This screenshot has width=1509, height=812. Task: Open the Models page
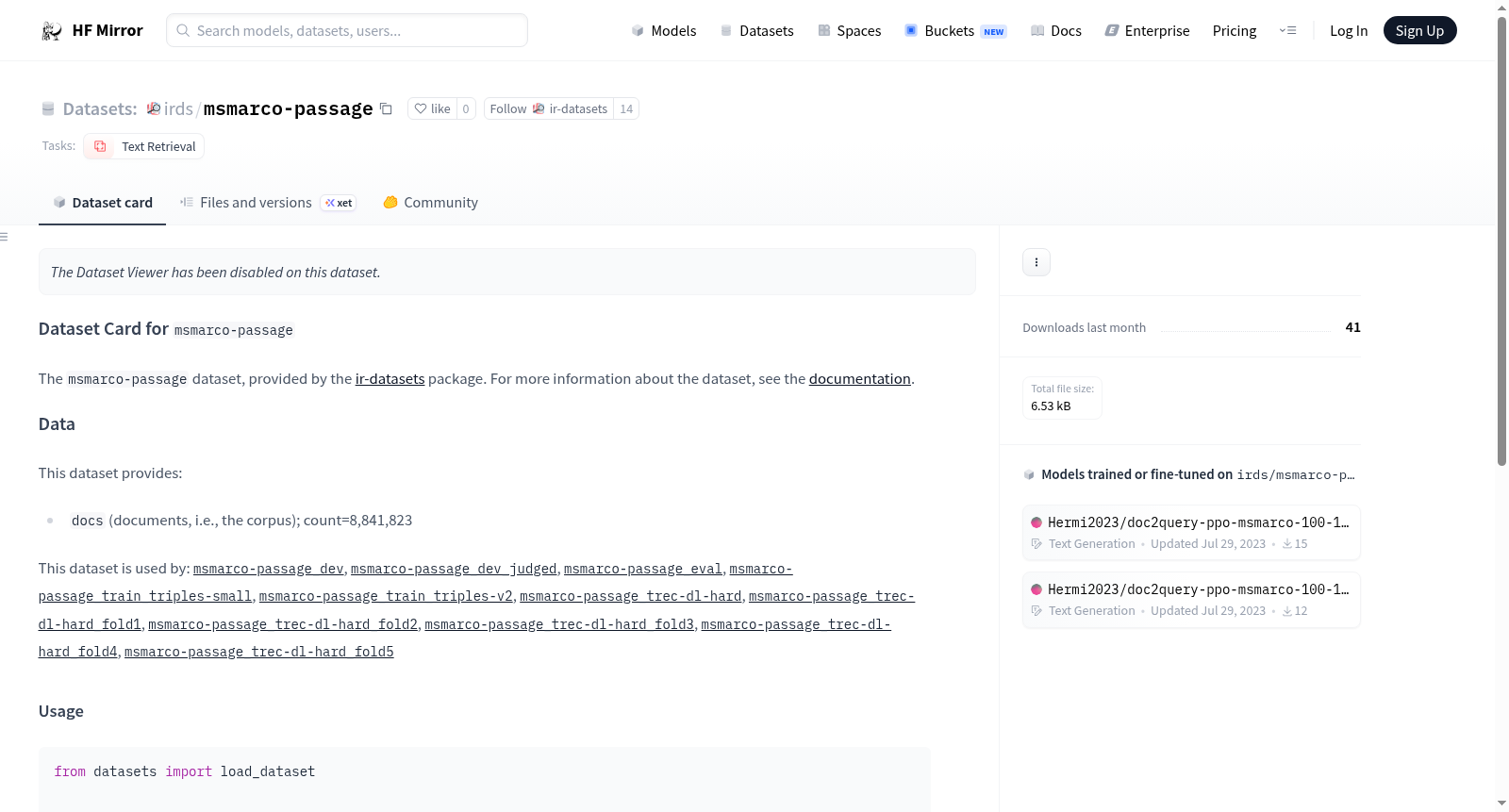(664, 30)
